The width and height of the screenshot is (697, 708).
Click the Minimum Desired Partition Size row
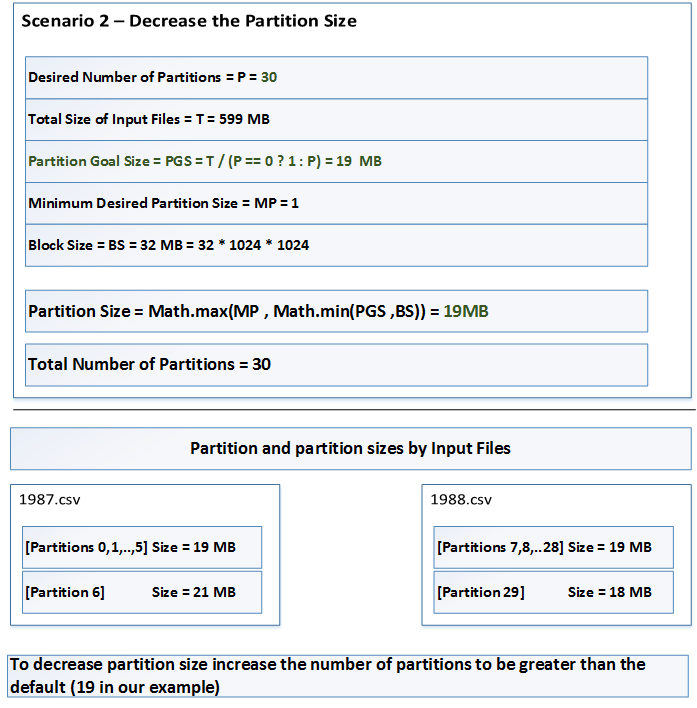pos(336,203)
